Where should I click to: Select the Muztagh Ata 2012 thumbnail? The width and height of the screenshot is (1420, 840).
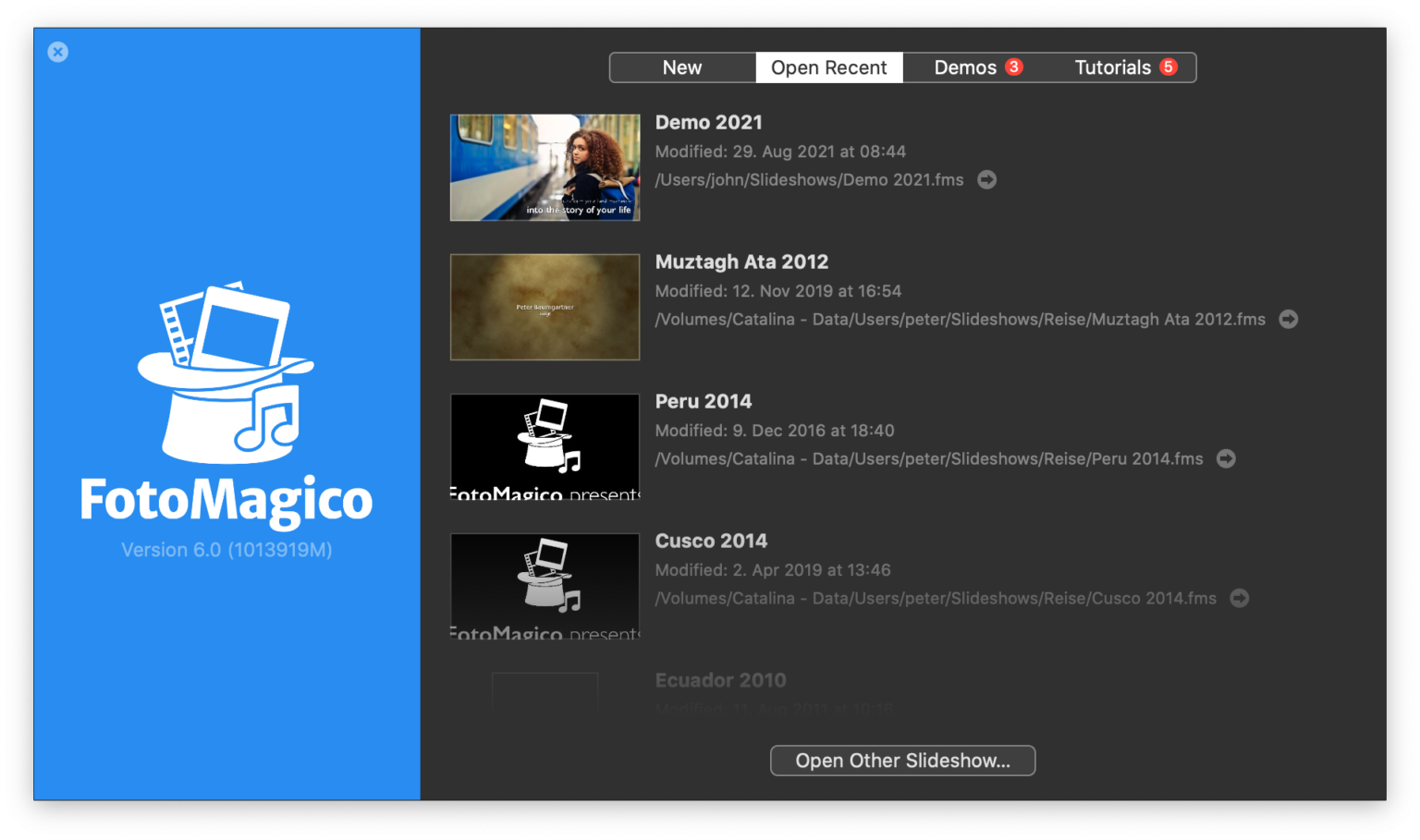click(x=545, y=308)
